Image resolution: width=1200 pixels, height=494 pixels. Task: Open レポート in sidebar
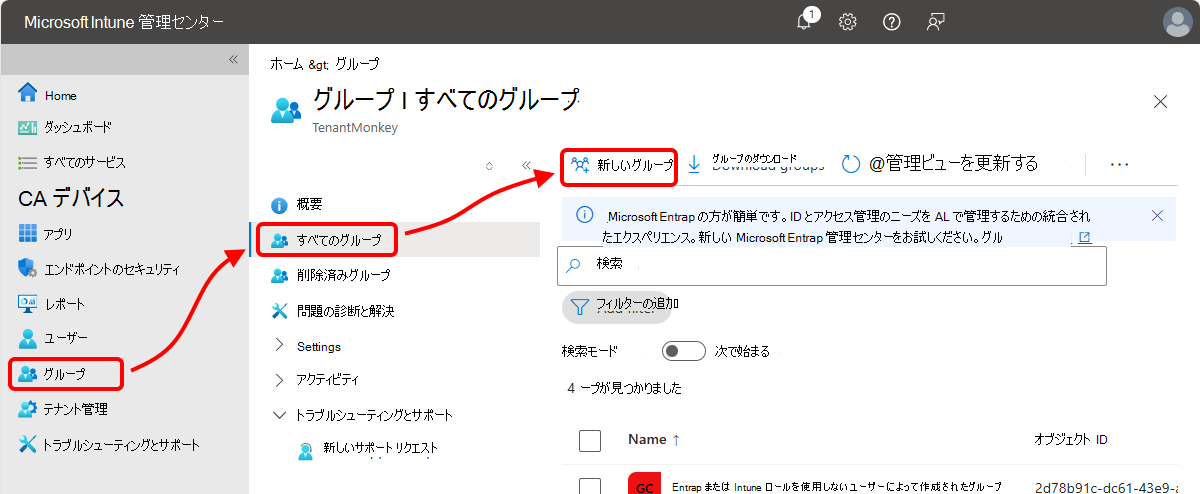[x=51, y=304]
